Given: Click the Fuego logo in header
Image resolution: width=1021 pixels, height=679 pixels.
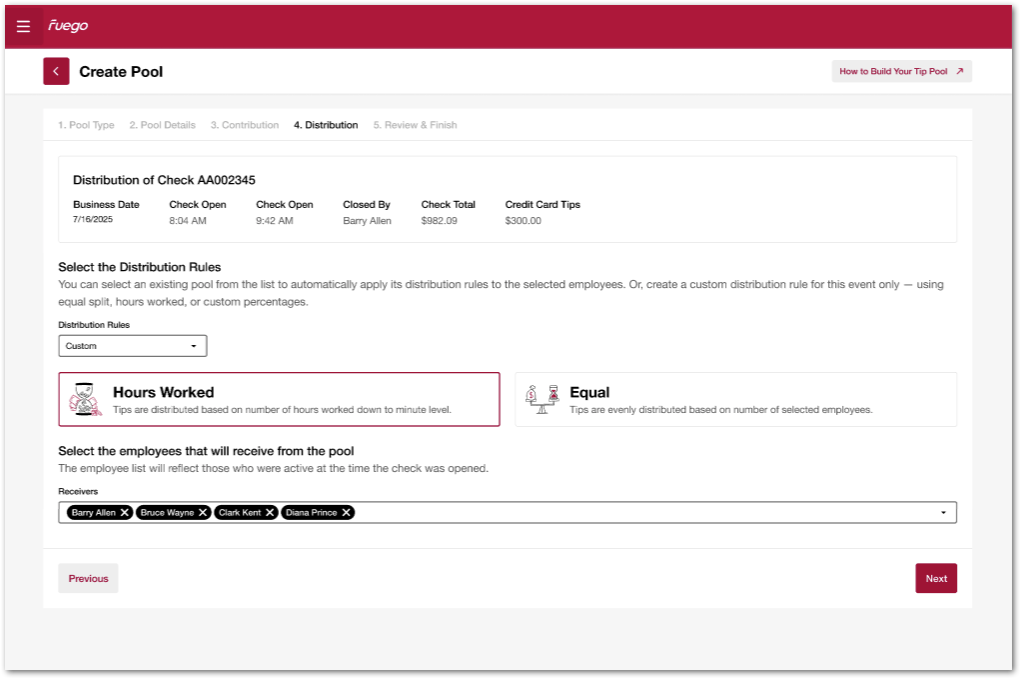Looking at the screenshot, I should coord(68,26).
